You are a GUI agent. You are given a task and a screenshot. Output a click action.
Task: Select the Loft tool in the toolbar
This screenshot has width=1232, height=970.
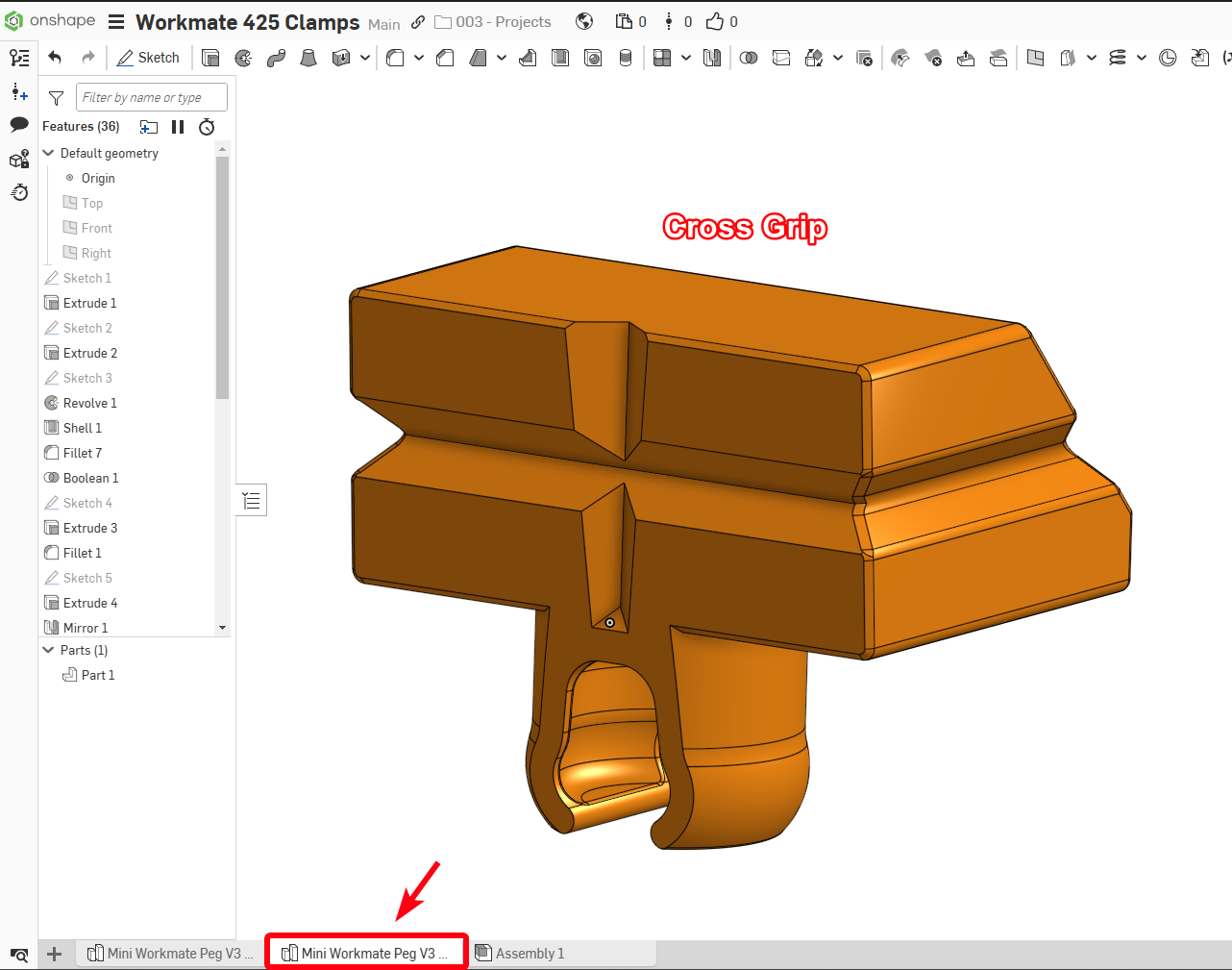click(x=308, y=58)
